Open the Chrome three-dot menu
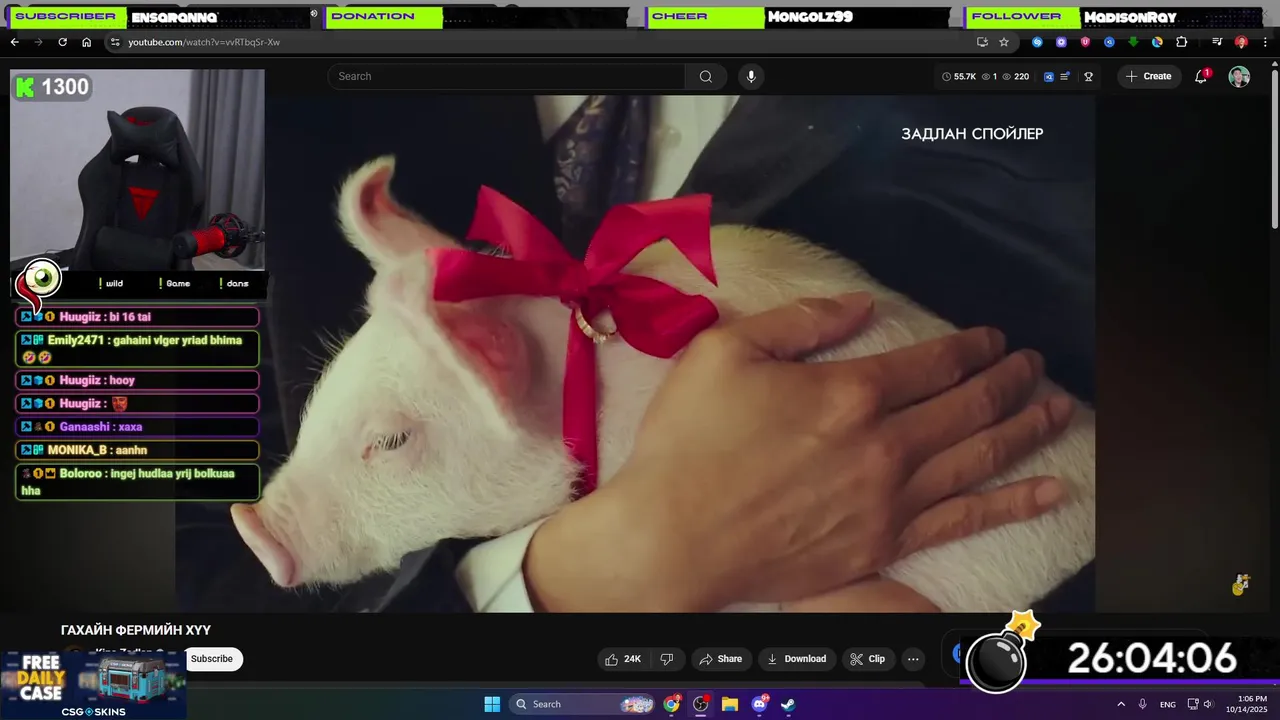1280x720 pixels. click(x=1265, y=42)
